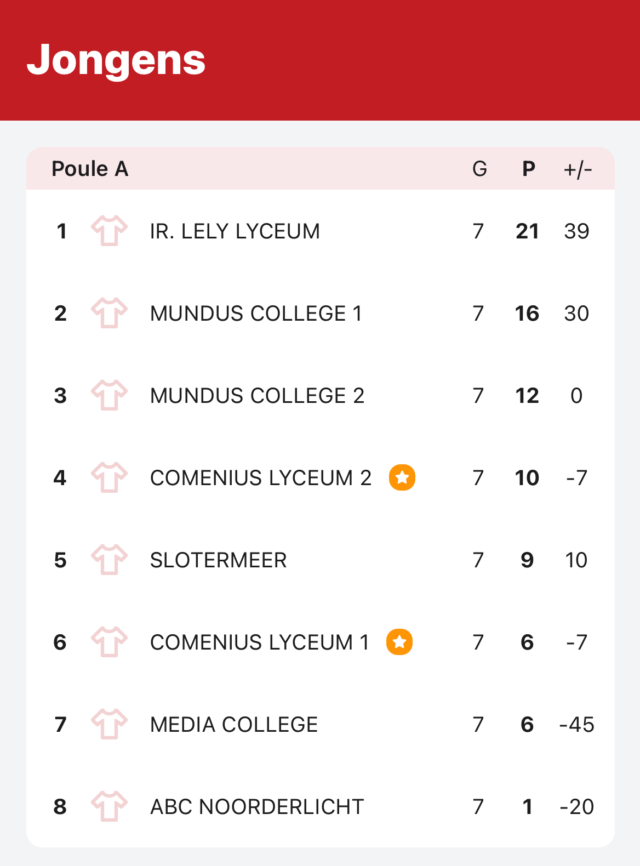
Task: Tap the orange star badge on COMENIUS LYCEUM 1
Action: pyautogui.click(x=399, y=642)
